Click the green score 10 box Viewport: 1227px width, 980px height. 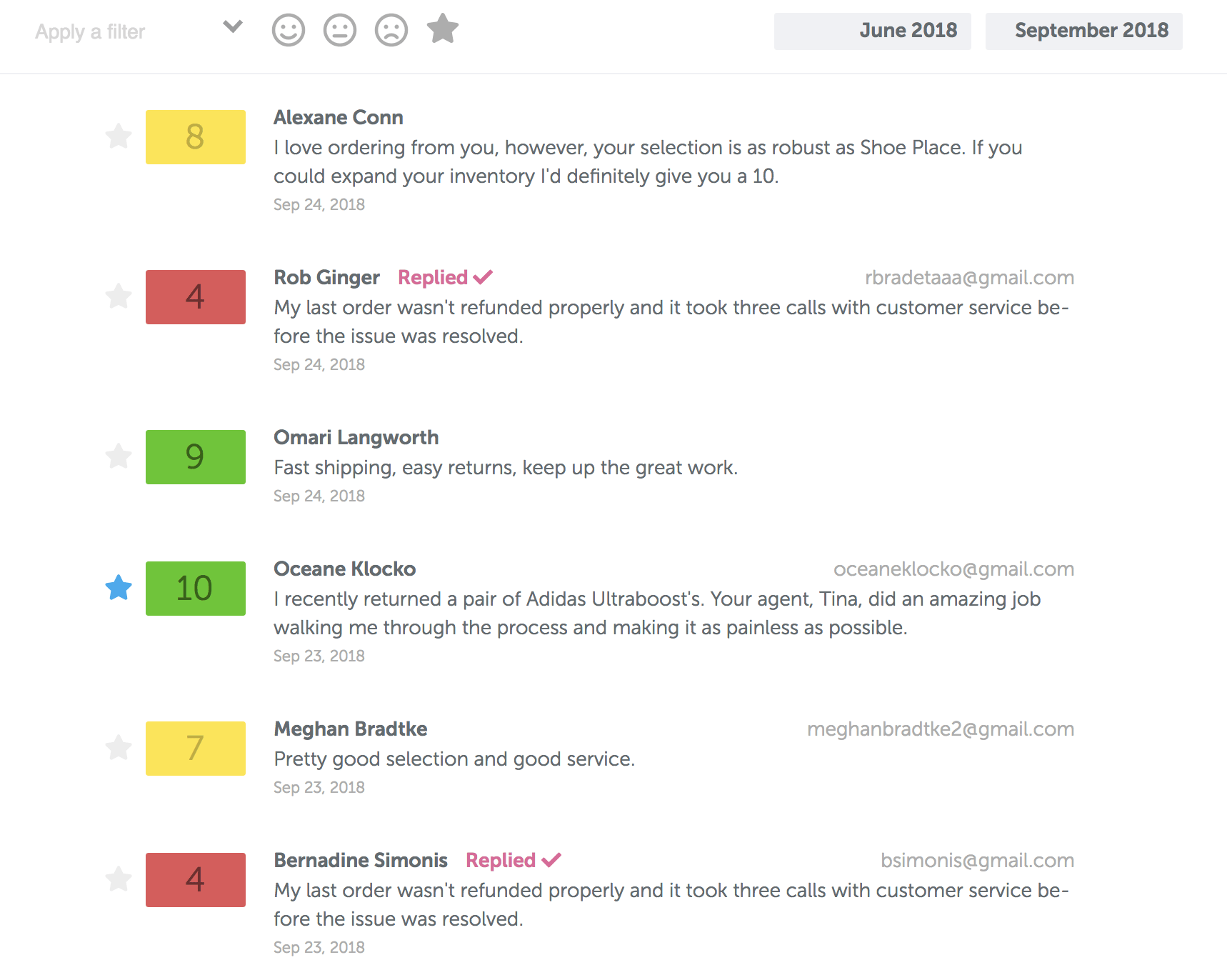[x=195, y=588]
